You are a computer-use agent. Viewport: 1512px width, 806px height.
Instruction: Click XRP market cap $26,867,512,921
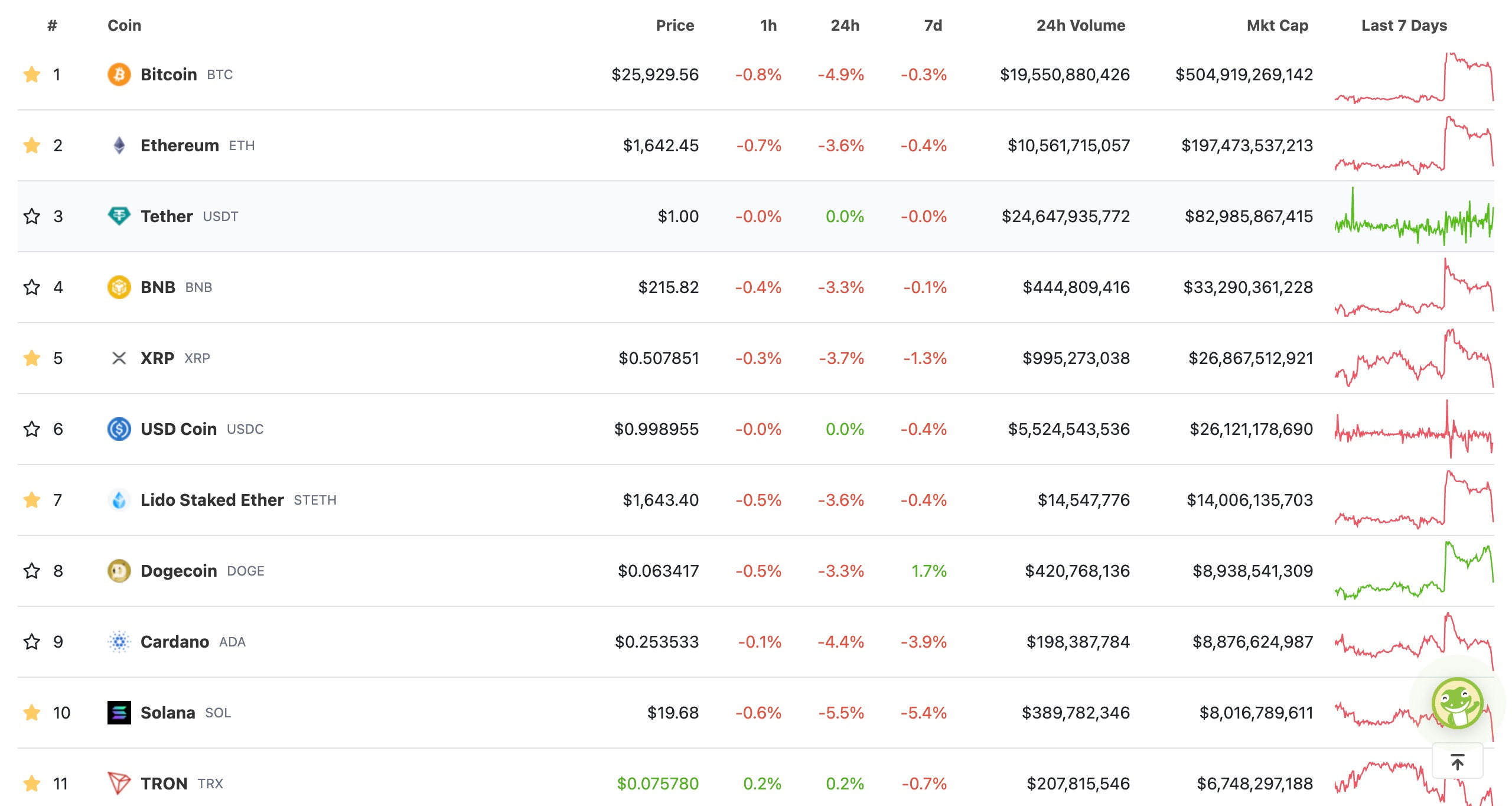click(x=1251, y=358)
